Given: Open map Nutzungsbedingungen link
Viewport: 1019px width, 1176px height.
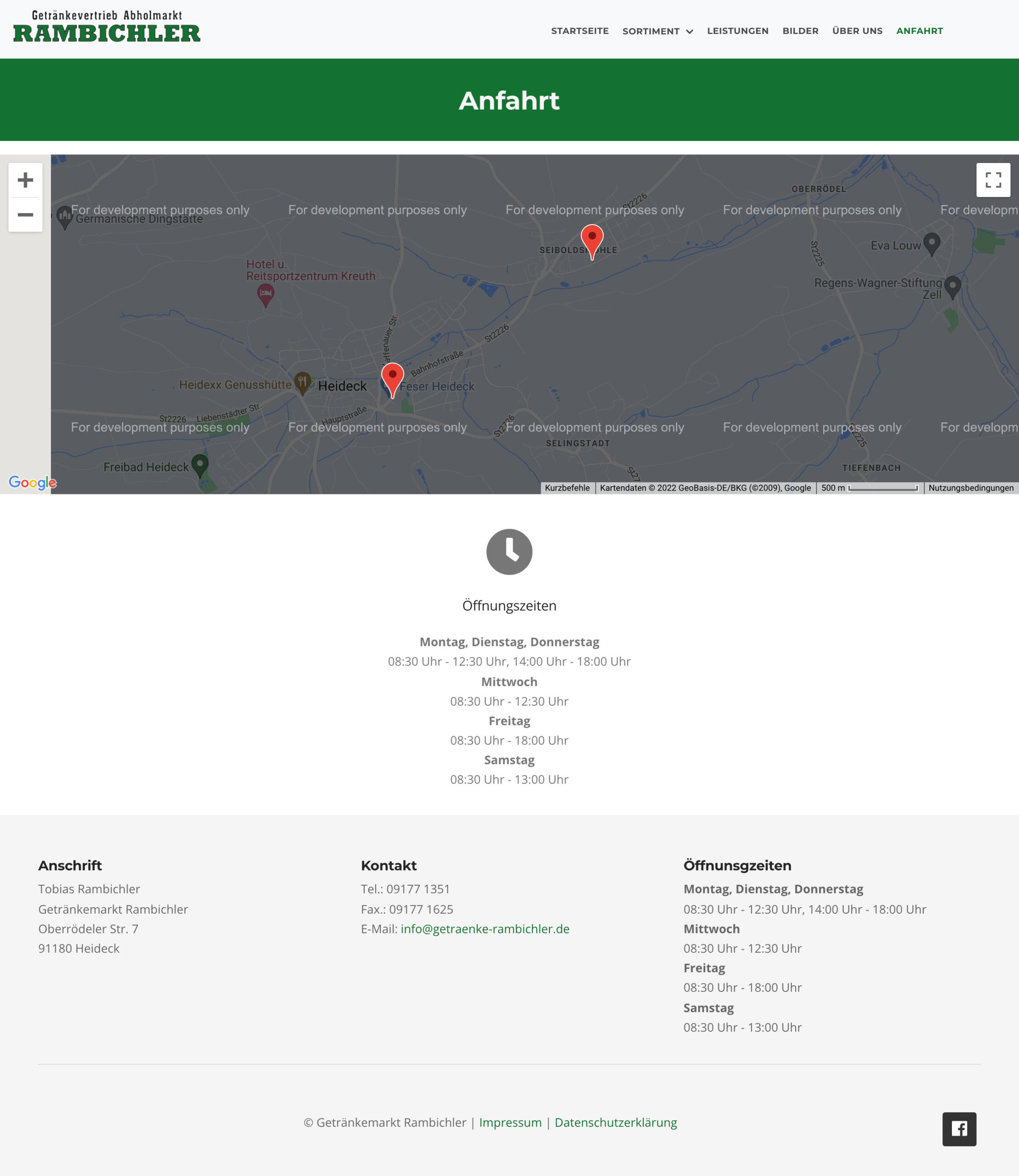Looking at the screenshot, I should 971,488.
